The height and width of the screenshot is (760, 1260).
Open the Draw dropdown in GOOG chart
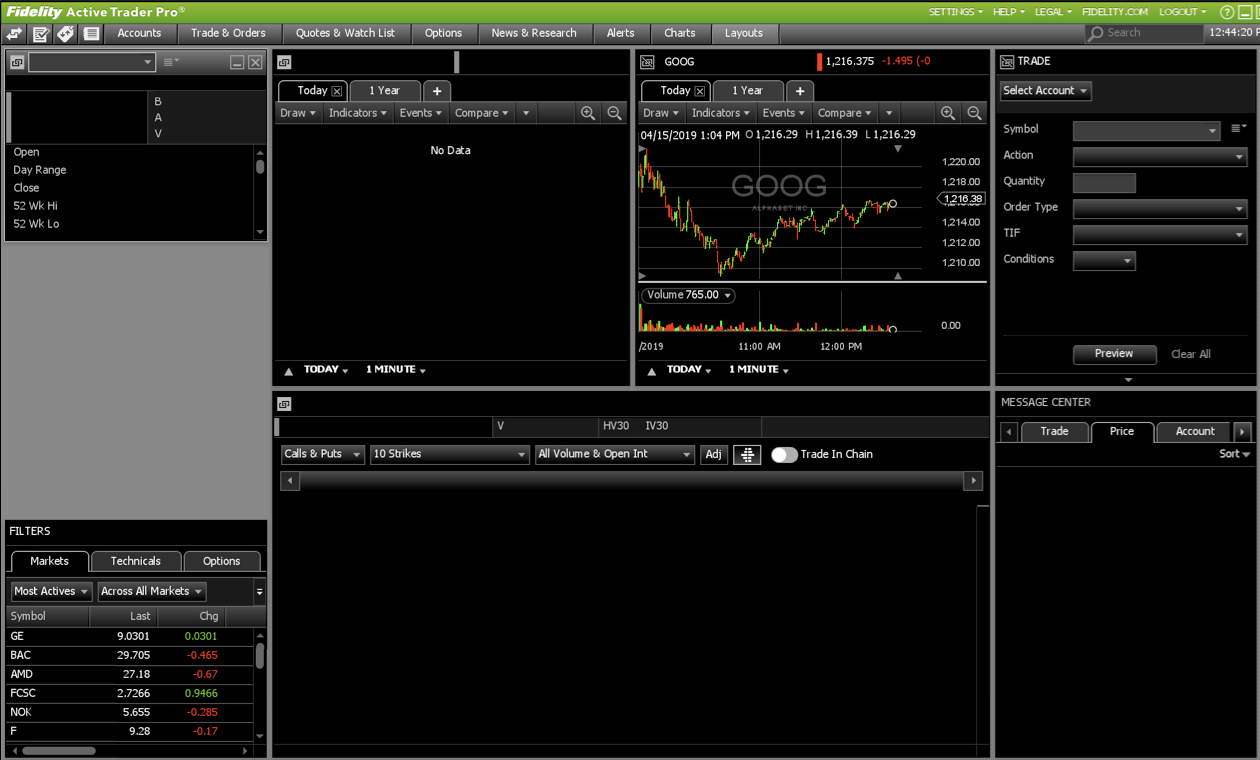[662, 113]
